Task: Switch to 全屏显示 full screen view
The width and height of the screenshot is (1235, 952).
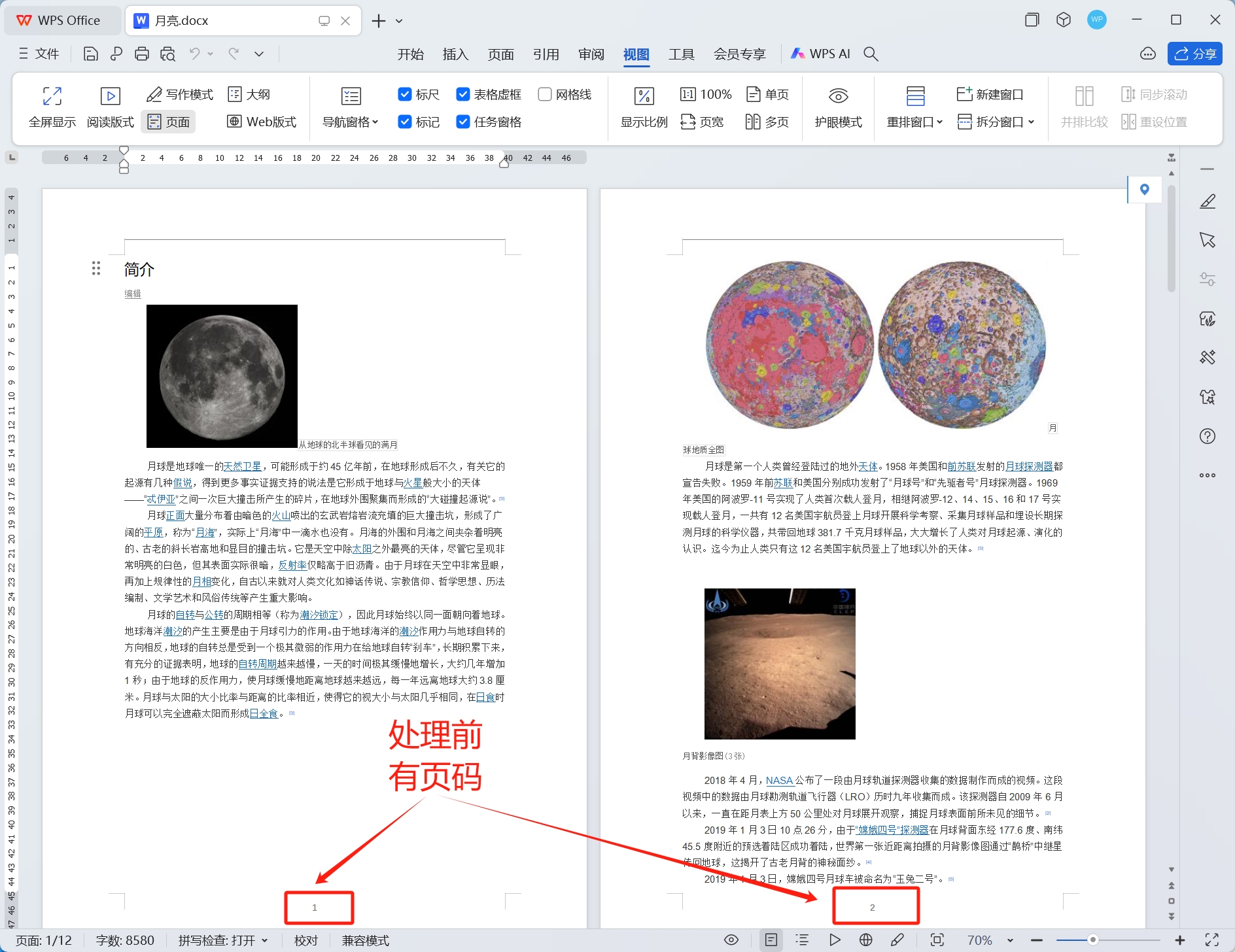Action: pyautogui.click(x=52, y=107)
